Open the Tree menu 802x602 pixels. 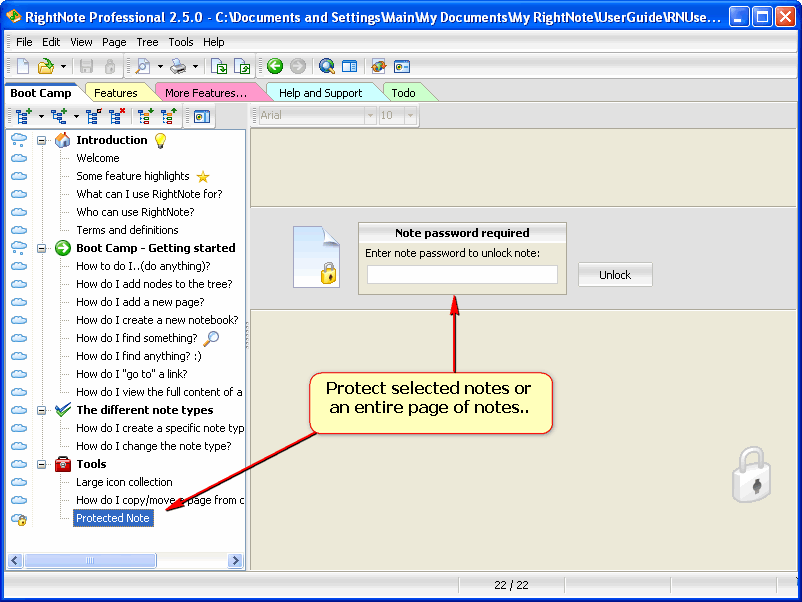pyautogui.click(x=147, y=42)
